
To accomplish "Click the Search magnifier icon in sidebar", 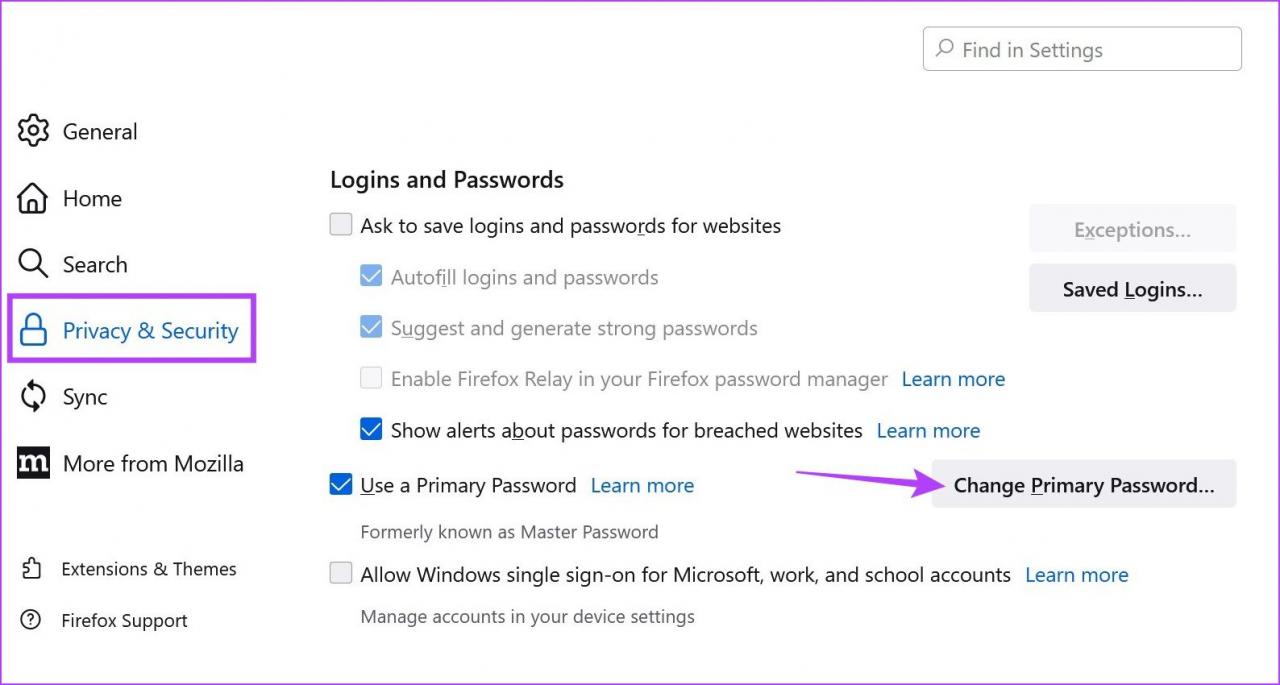I will (33, 264).
